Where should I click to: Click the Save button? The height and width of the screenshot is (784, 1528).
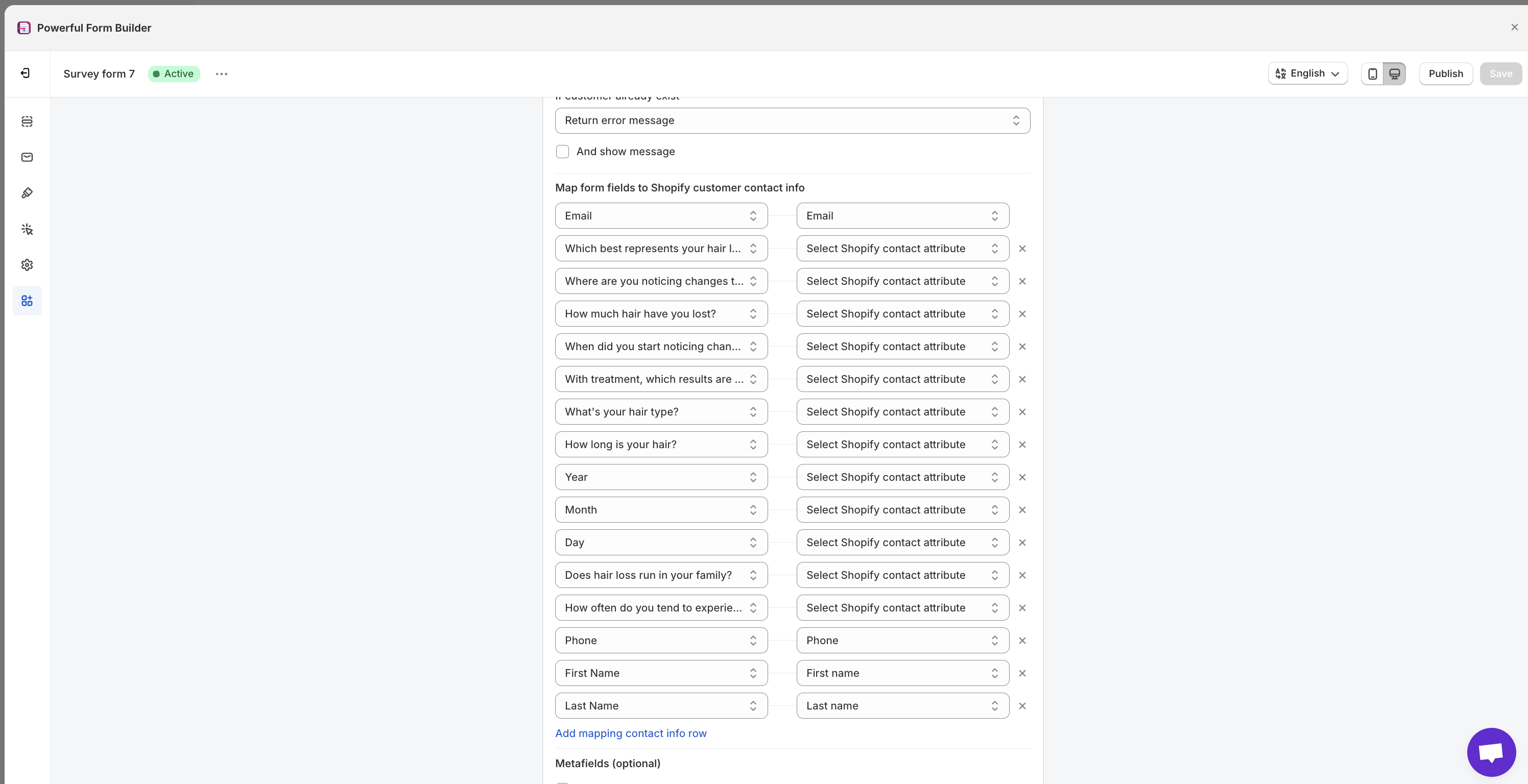click(x=1500, y=73)
